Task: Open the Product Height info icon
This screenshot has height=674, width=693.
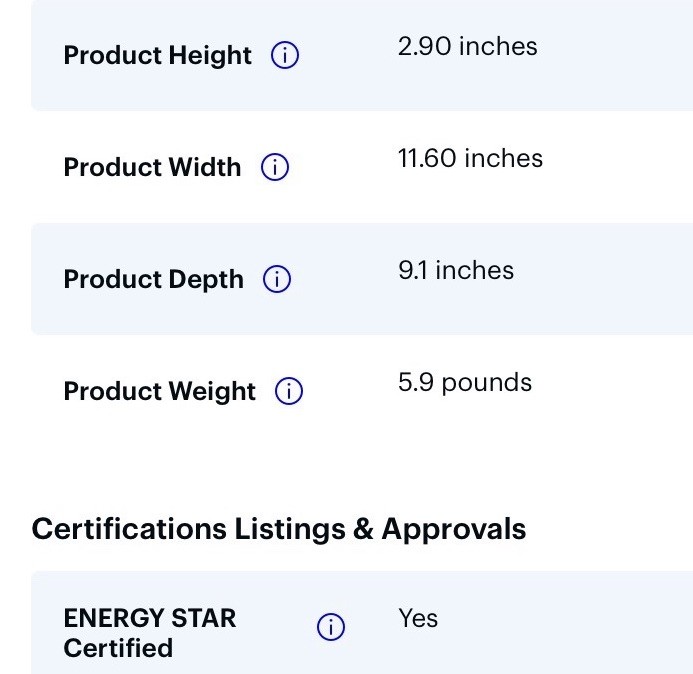Action: 285,55
